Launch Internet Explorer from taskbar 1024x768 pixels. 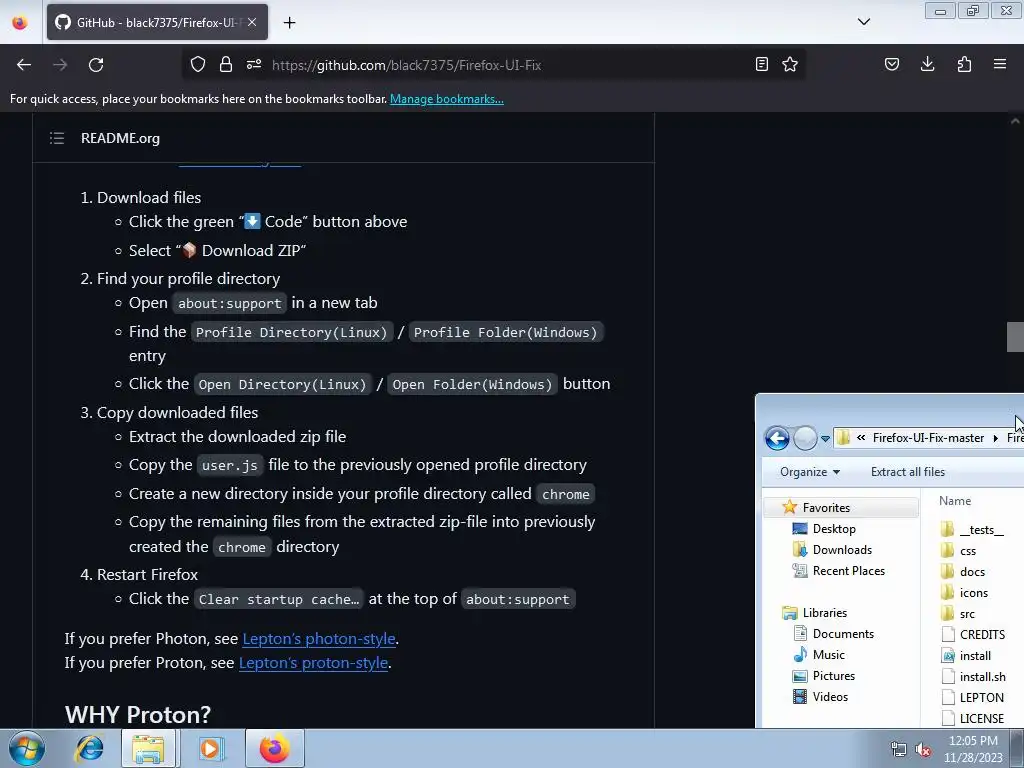[89, 748]
